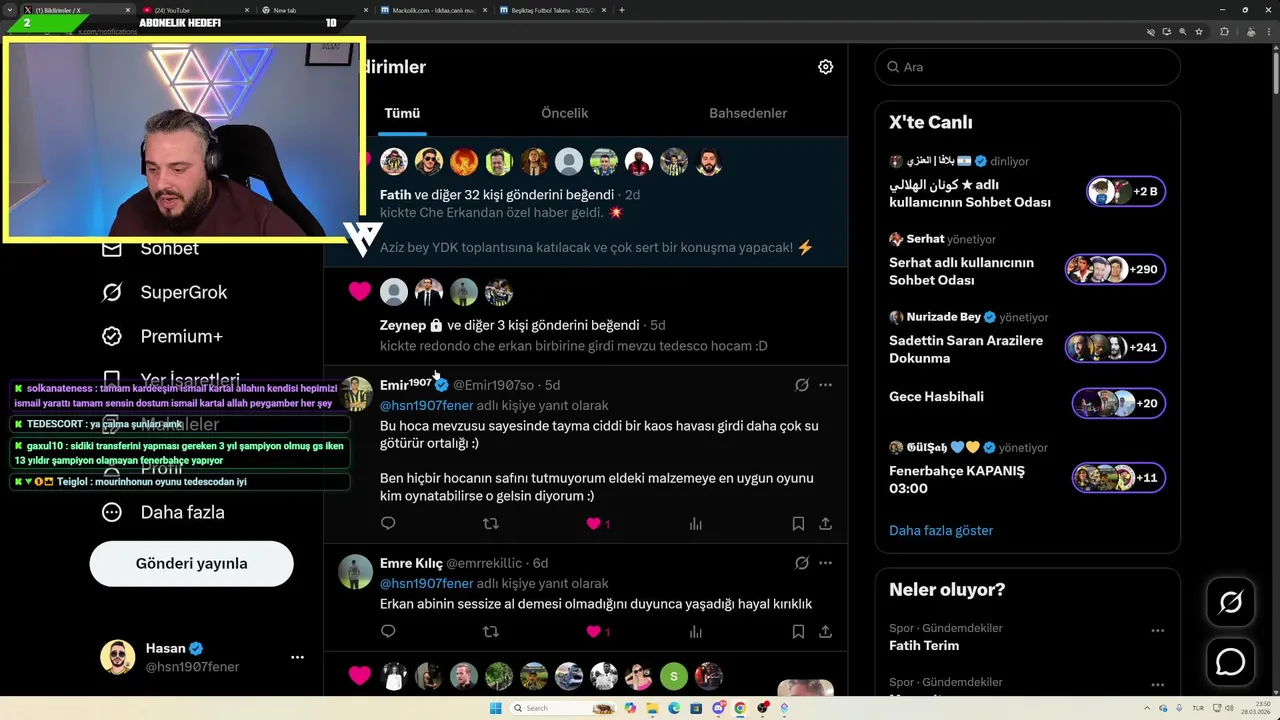Unlike Emre Kılıç's post heart
This screenshot has height=720, width=1280.
pyautogui.click(x=593, y=631)
